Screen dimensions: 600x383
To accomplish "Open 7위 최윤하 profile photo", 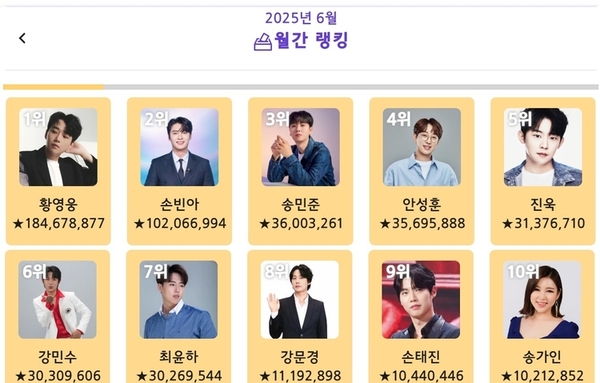I will pyautogui.click(x=179, y=300).
